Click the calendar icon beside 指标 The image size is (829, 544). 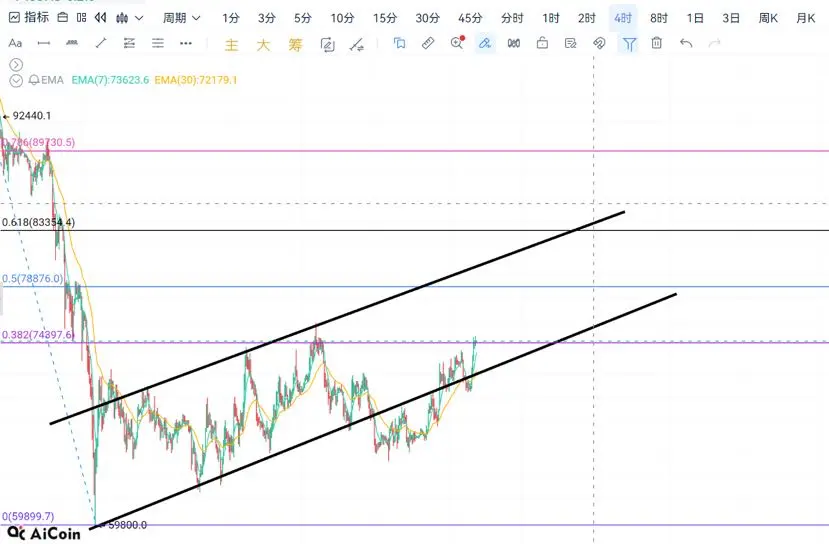pos(62,17)
